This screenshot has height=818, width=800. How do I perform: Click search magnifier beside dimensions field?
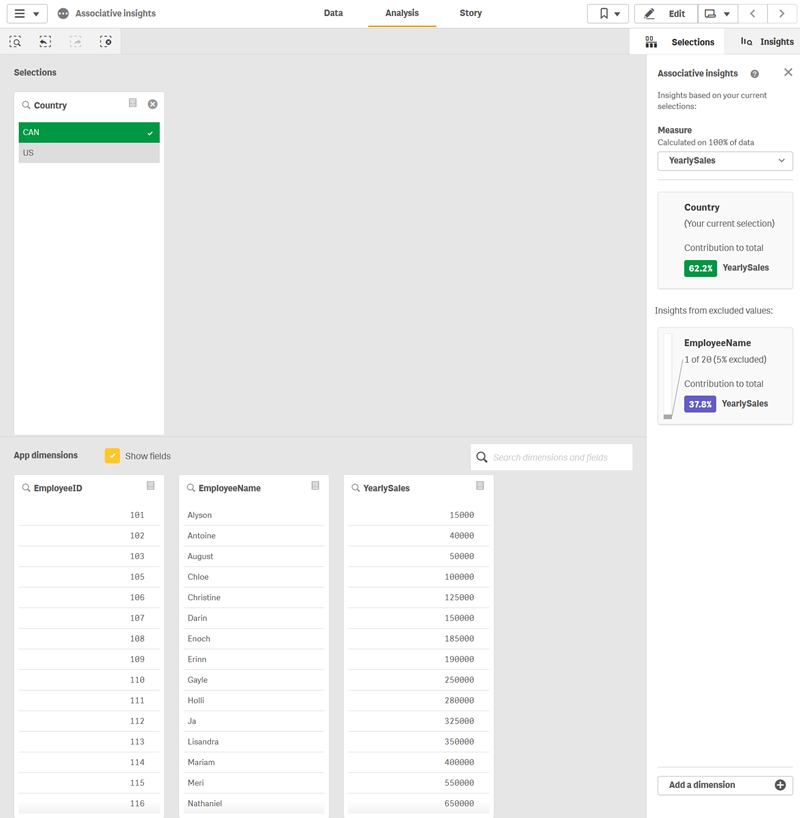pos(482,458)
